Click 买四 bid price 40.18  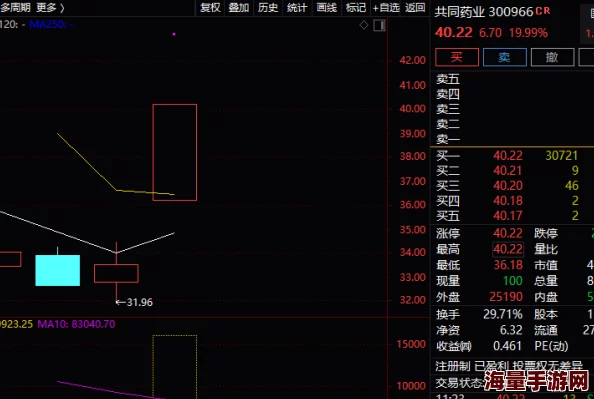(508, 200)
